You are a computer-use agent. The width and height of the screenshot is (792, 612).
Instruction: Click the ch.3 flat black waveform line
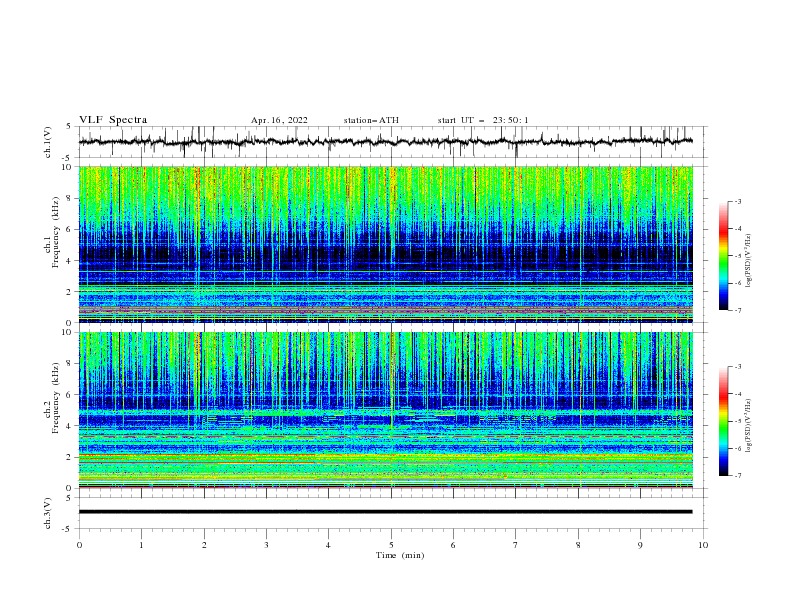point(386,512)
